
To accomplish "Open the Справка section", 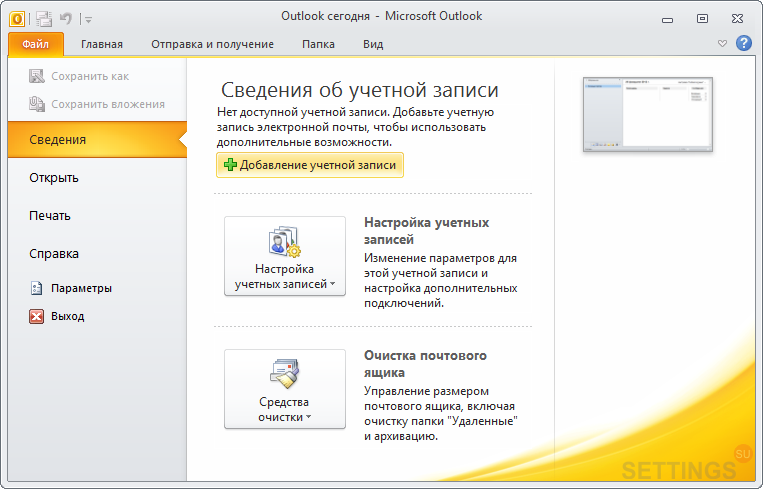I will point(54,254).
